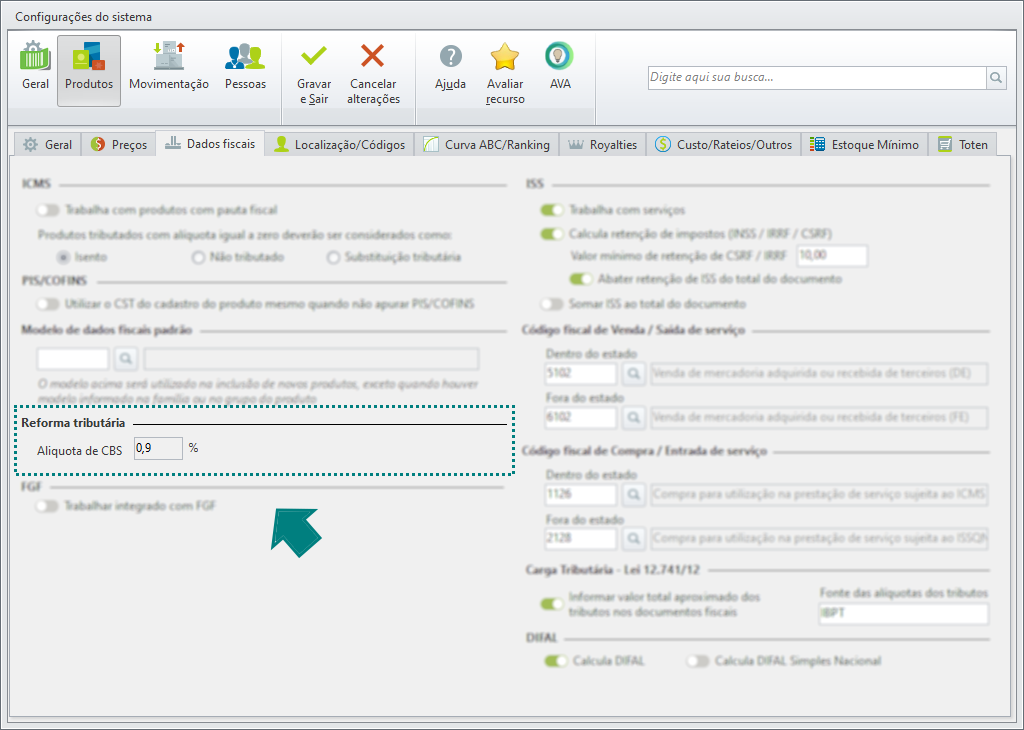Focus the 'Digite aqui sua busca' search field
This screenshot has height=730, width=1024.
point(816,78)
